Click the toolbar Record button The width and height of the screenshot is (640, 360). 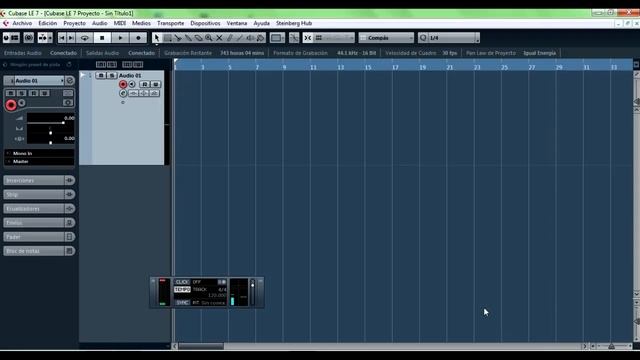[138, 38]
